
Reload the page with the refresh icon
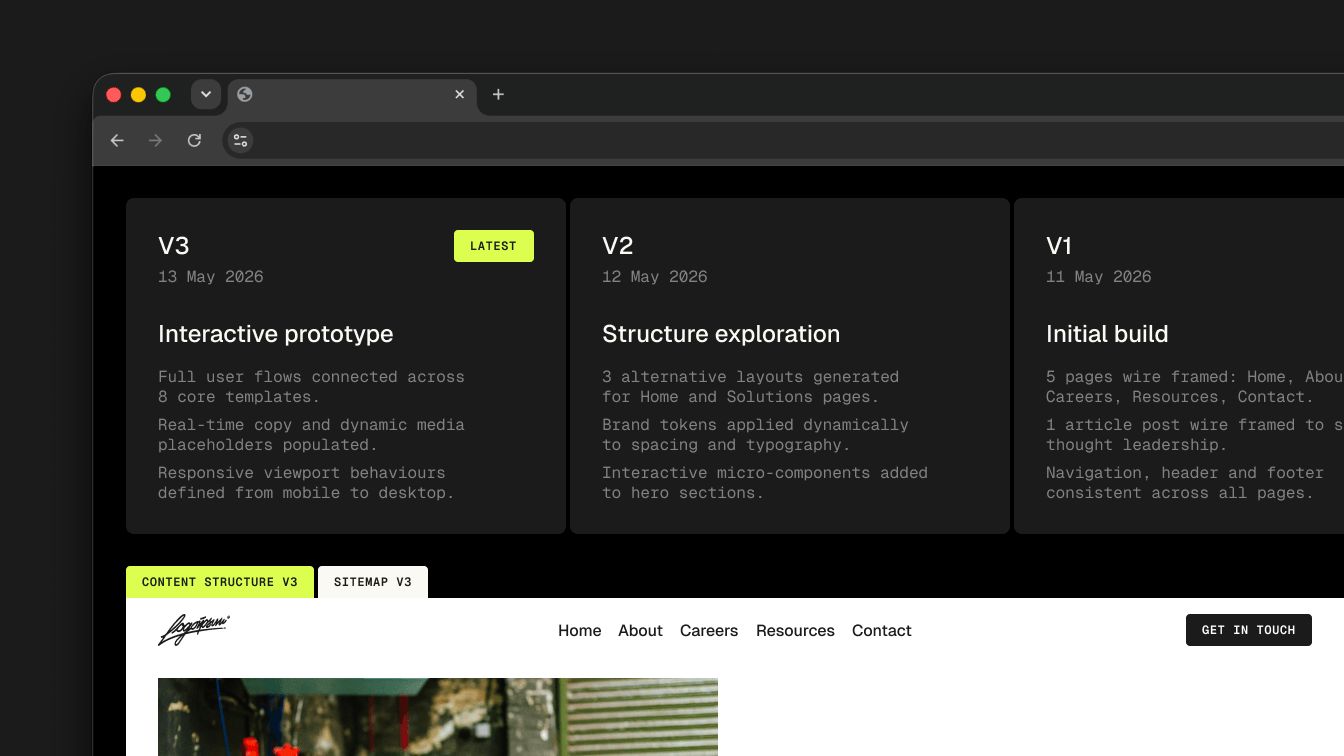pos(194,141)
